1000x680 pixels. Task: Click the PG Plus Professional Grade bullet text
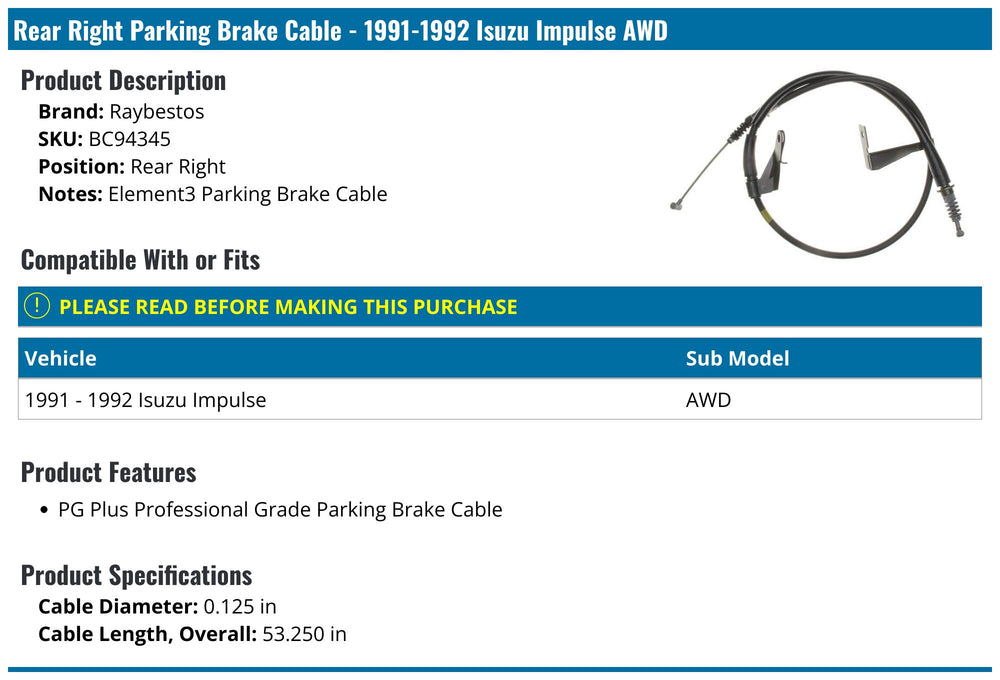pos(280,510)
